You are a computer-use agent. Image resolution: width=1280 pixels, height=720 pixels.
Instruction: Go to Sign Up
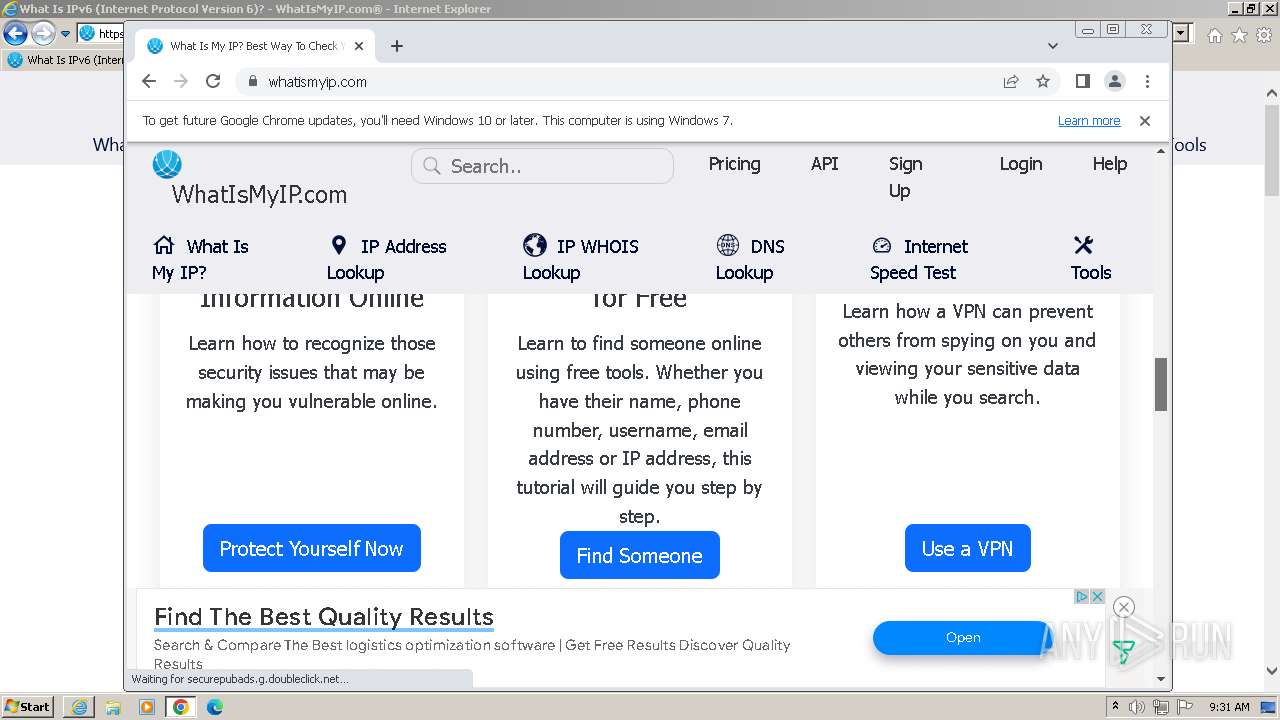[x=905, y=177]
